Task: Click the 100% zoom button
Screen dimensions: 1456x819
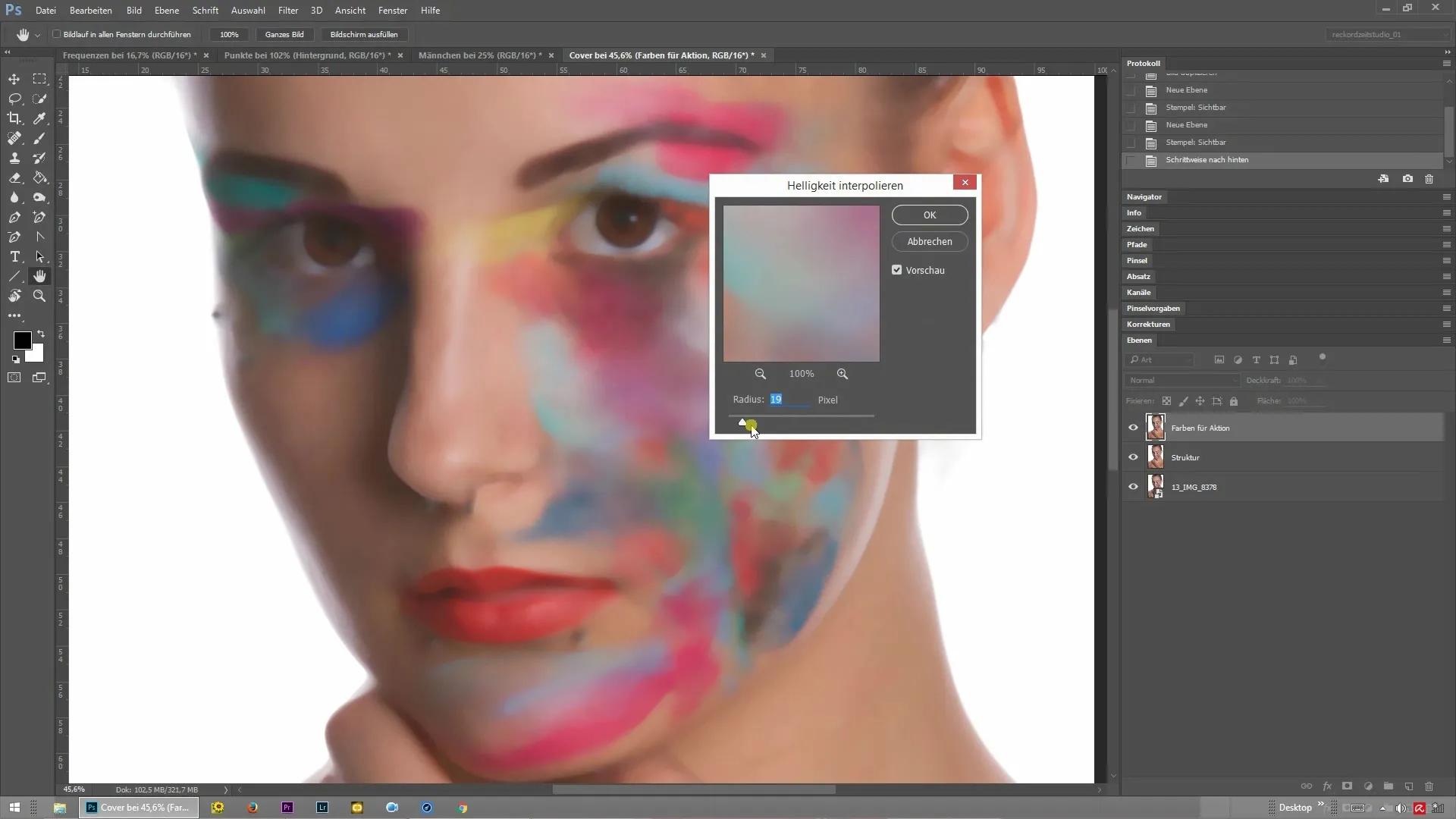Action: 229,35
